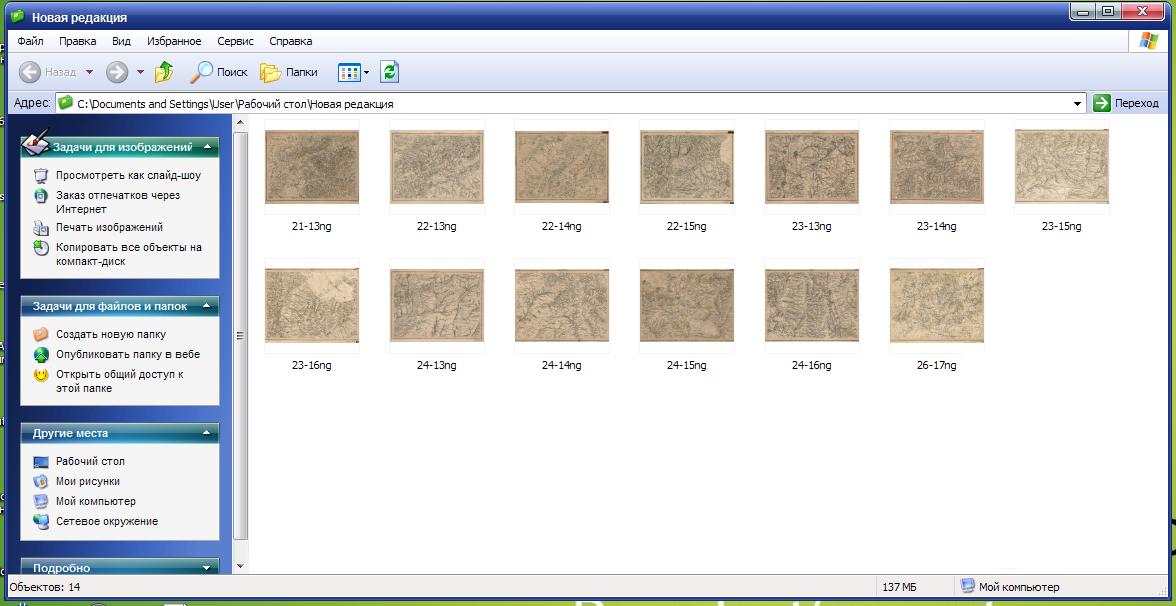Click the Forward arrow navigation button

pyautogui.click(x=117, y=72)
